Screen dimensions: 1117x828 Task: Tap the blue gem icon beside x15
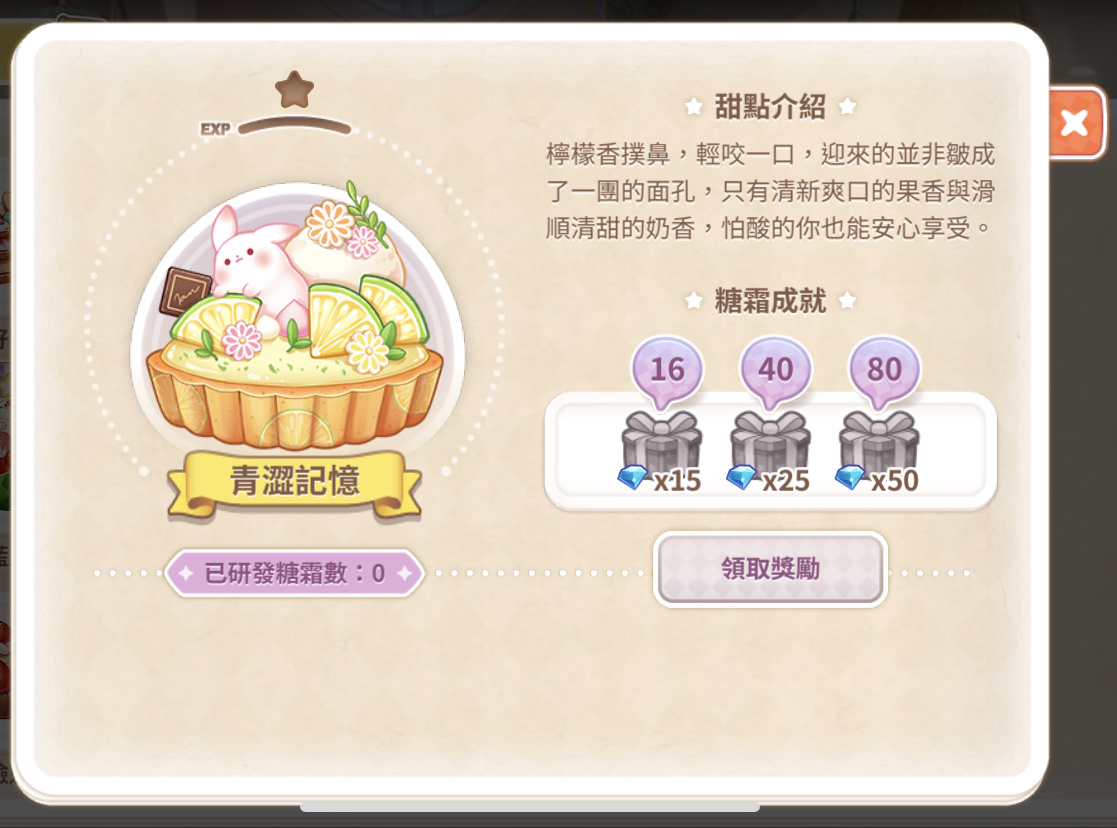pos(633,476)
